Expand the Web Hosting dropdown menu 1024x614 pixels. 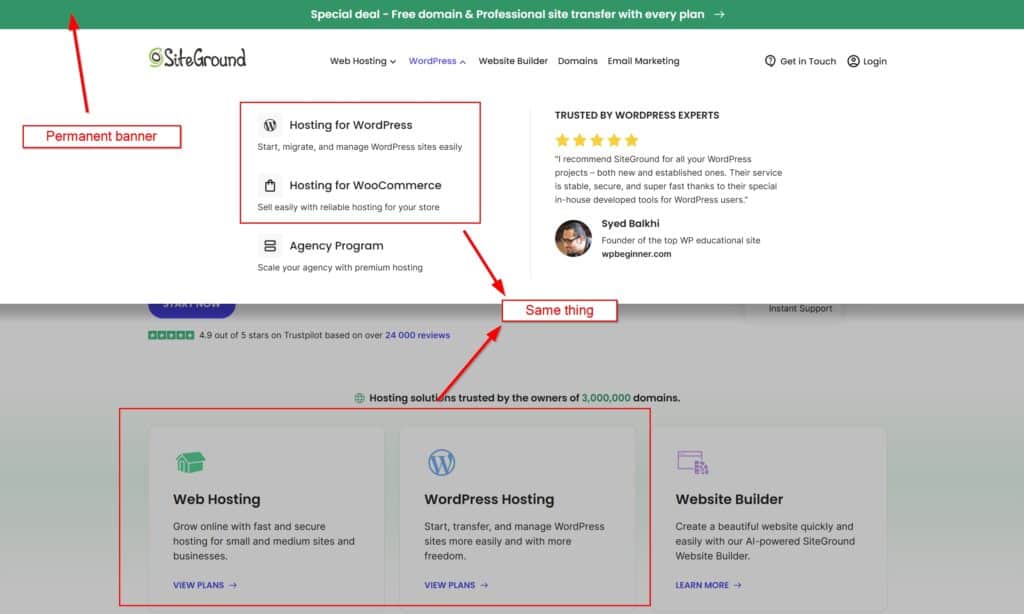click(x=363, y=61)
